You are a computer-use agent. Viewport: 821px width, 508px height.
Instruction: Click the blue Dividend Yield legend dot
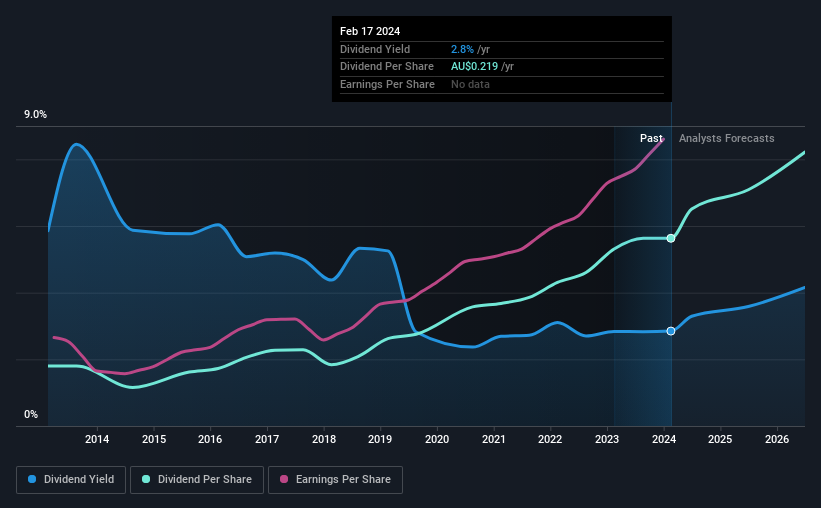click(x=32, y=479)
